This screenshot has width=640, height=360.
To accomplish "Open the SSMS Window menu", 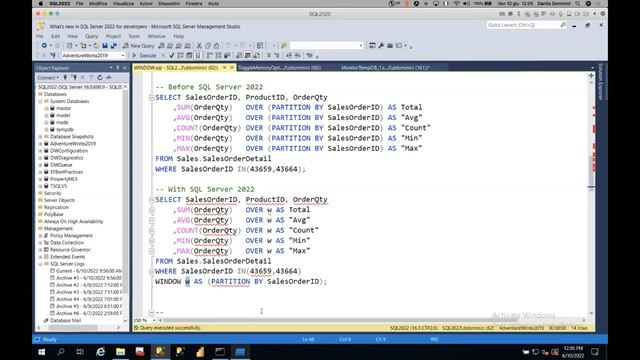I will [157, 36].
